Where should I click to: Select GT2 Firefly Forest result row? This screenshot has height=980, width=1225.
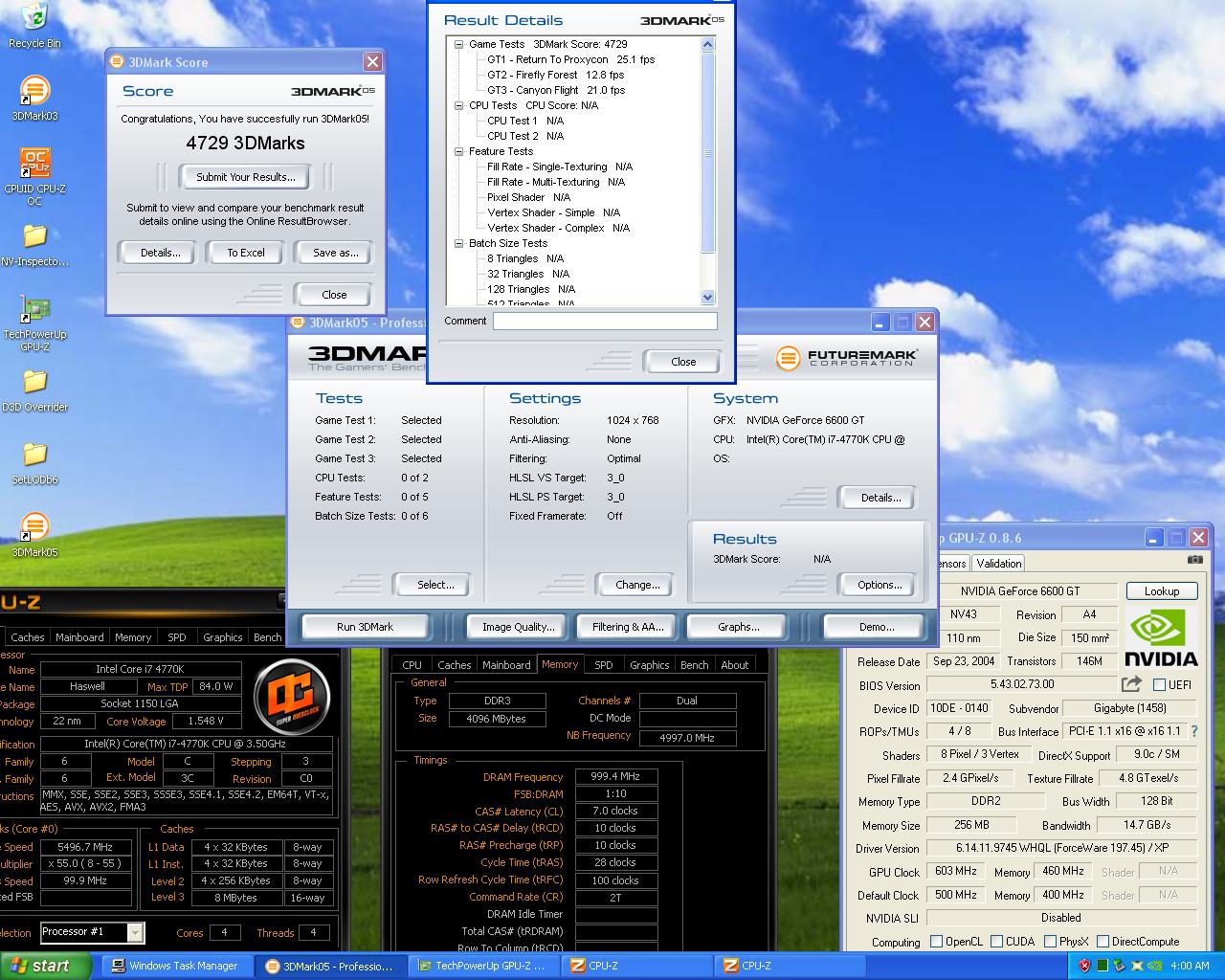(555, 75)
